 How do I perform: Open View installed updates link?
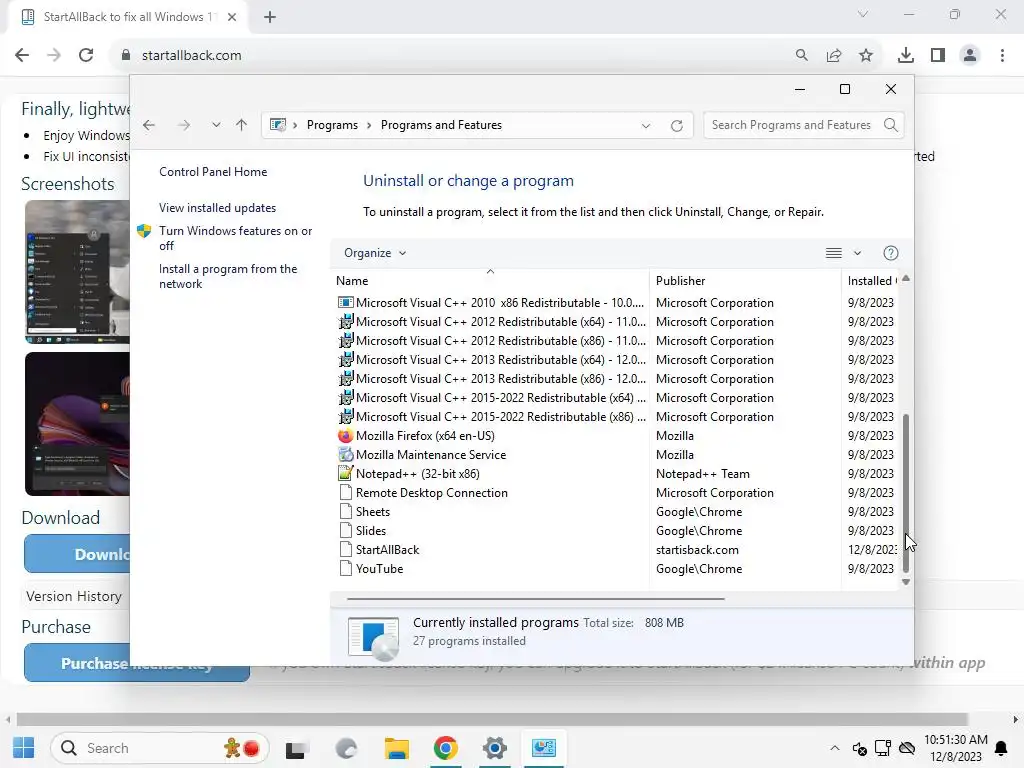(217, 208)
